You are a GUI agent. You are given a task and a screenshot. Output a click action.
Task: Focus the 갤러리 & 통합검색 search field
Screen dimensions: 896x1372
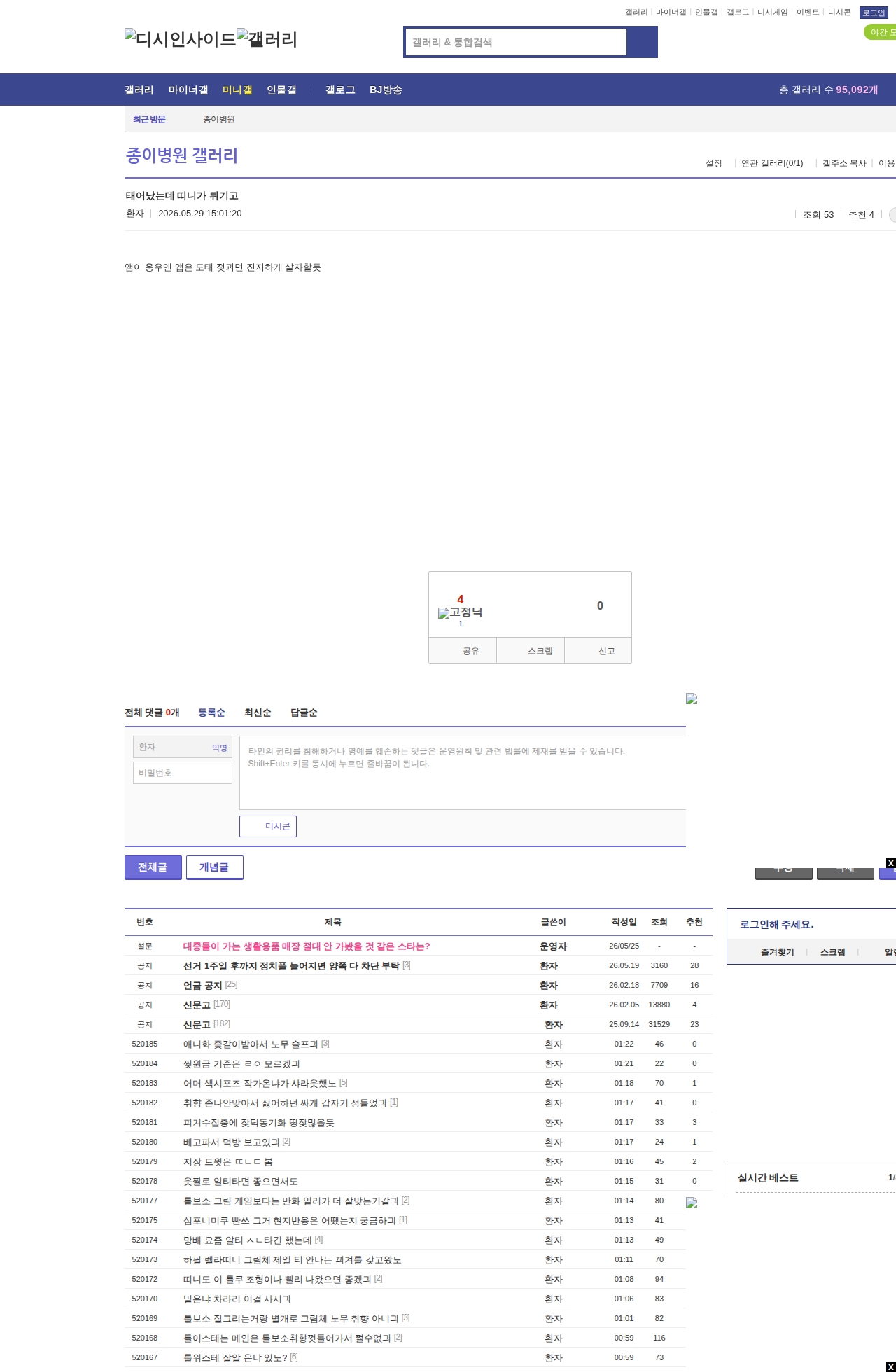(517, 42)
